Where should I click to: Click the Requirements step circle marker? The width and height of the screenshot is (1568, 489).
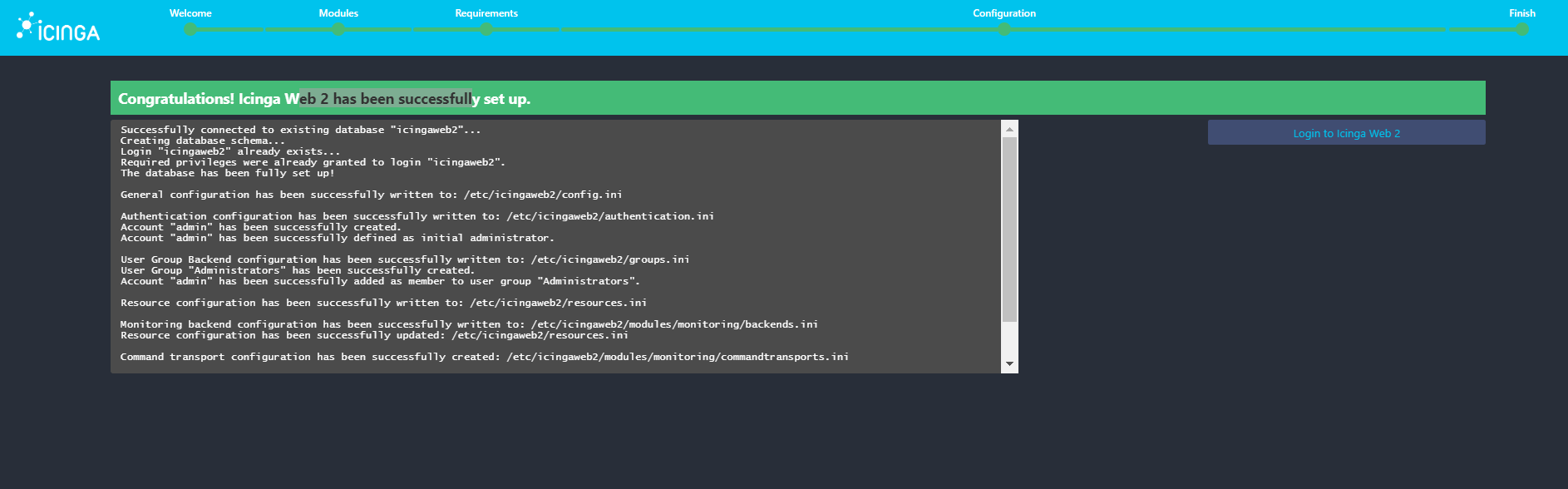(486, 30)
